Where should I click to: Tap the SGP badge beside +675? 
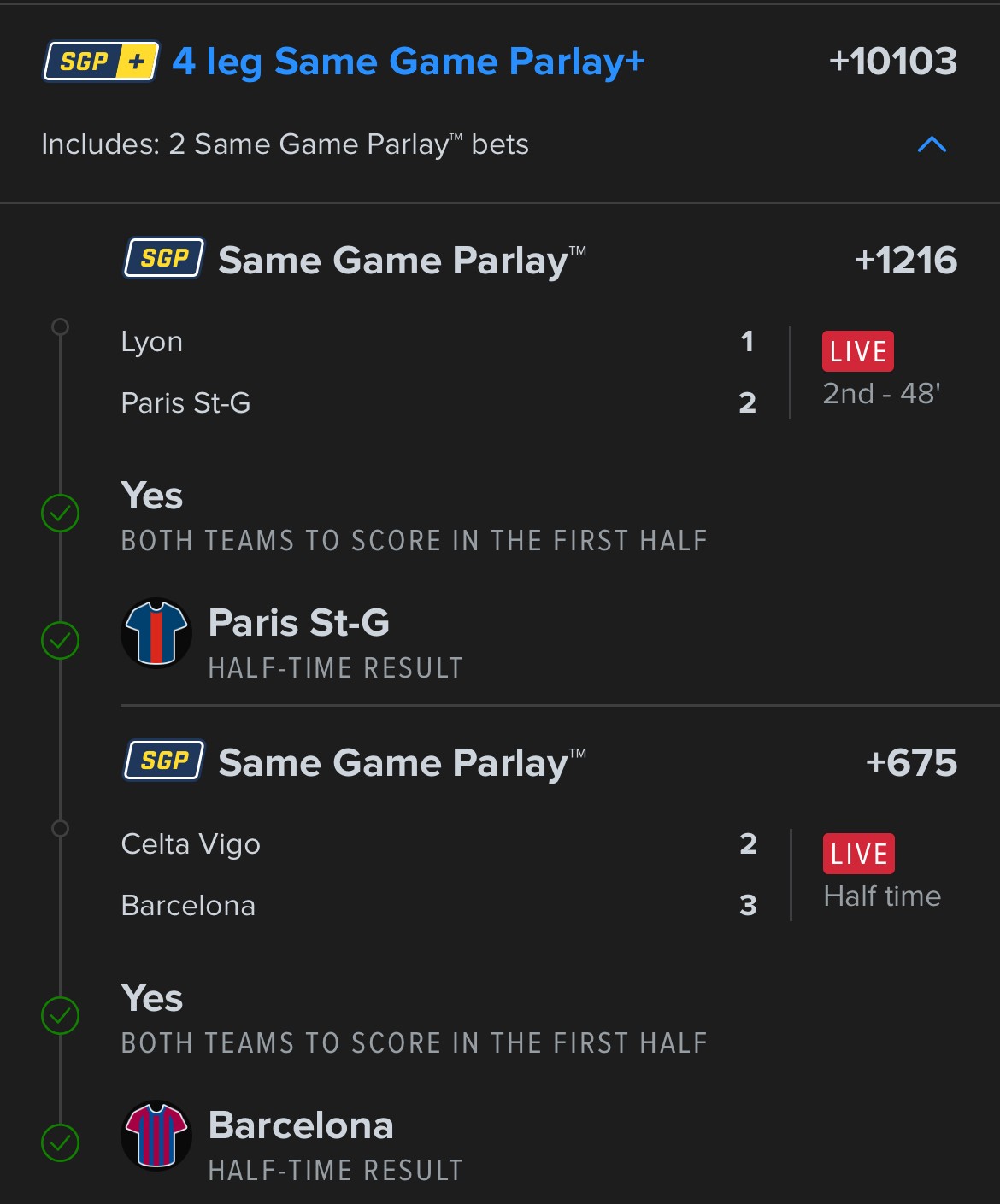coord(164,761)
